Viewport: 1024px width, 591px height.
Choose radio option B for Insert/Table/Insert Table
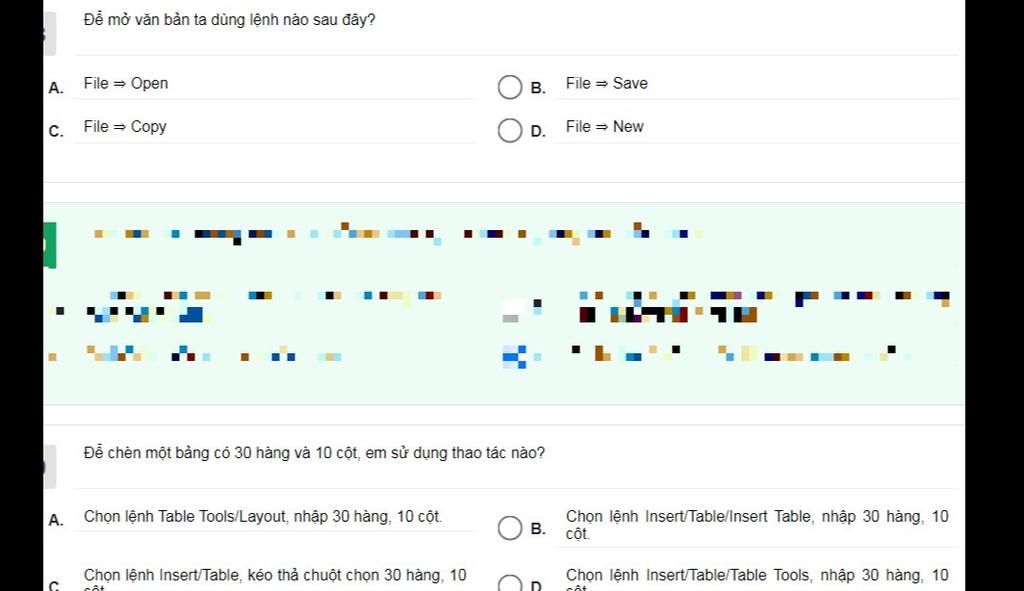pos(509,528)
